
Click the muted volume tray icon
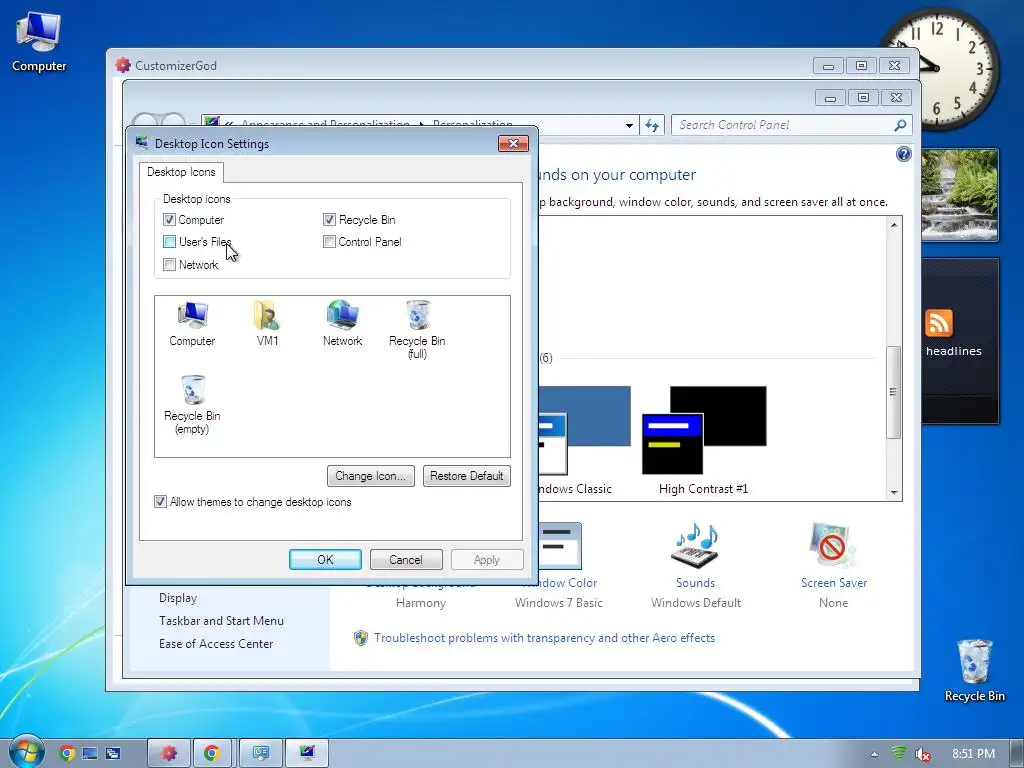922,754
